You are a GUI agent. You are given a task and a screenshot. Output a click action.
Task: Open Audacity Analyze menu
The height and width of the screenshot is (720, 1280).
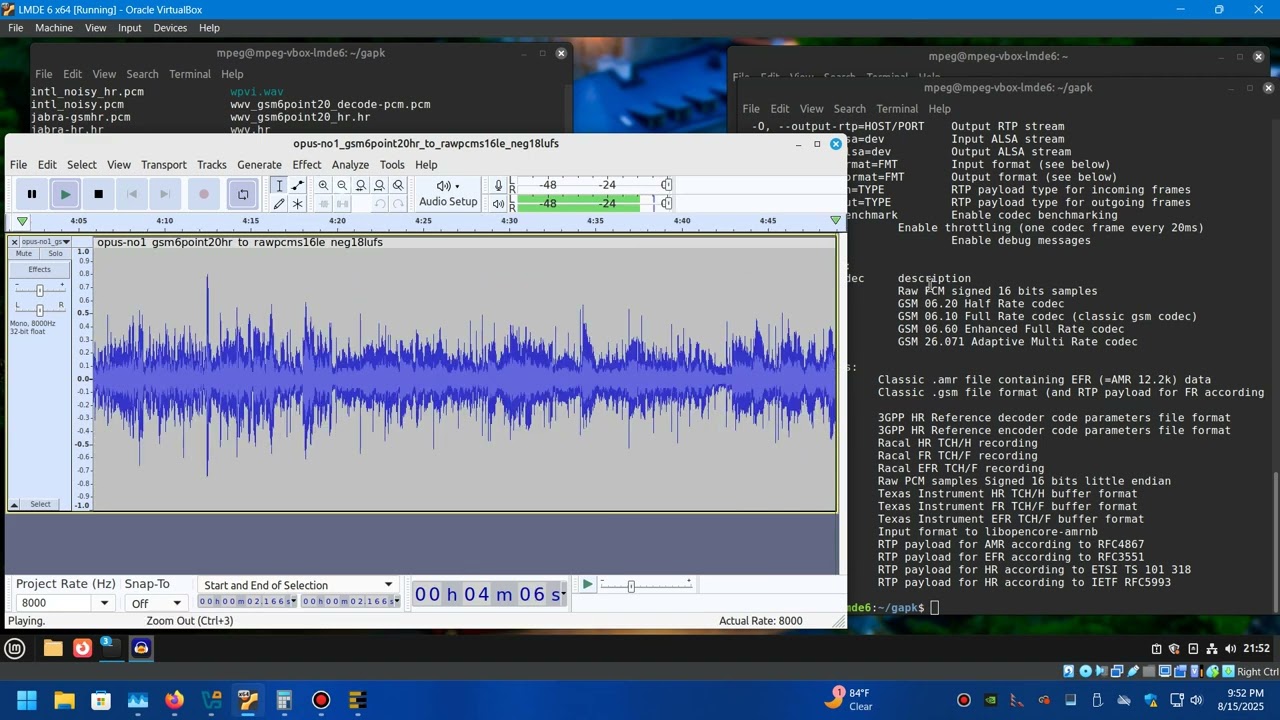(350, 164)
